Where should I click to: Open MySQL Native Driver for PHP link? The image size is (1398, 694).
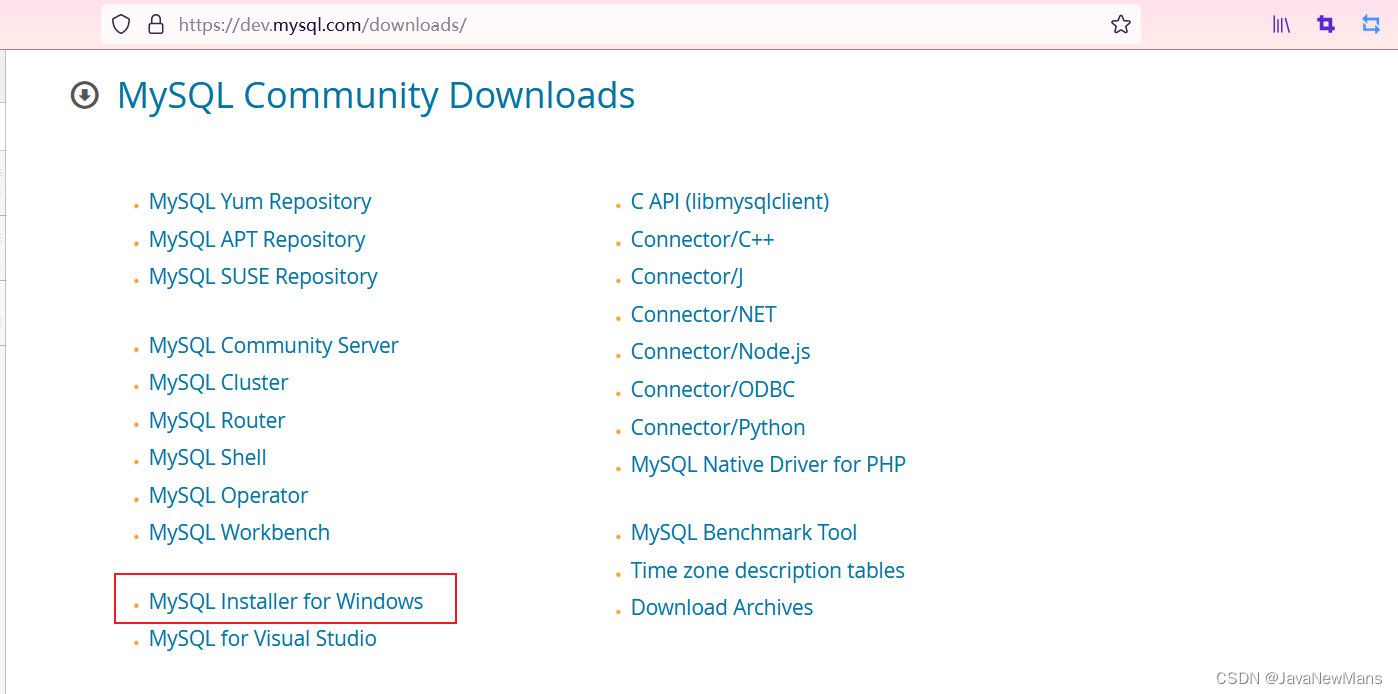pyautogui.click(x=768, y=465)
